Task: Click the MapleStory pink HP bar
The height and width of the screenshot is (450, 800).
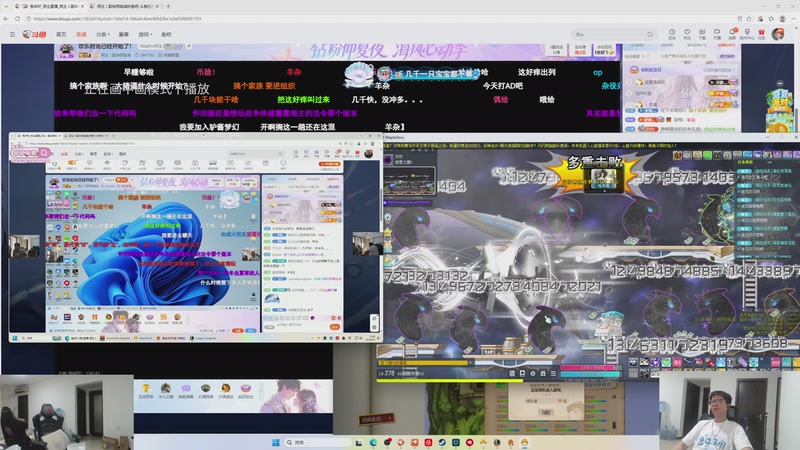Action: [x=590, y=367]
